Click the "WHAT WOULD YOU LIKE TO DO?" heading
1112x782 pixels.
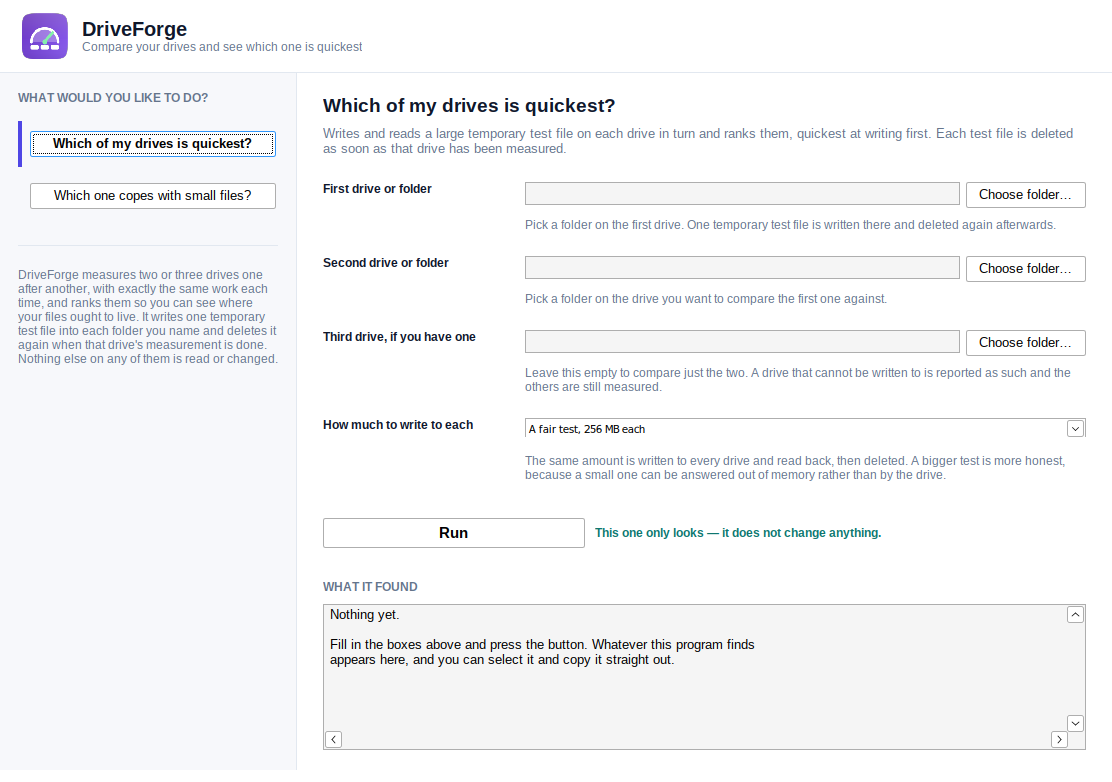113,98
